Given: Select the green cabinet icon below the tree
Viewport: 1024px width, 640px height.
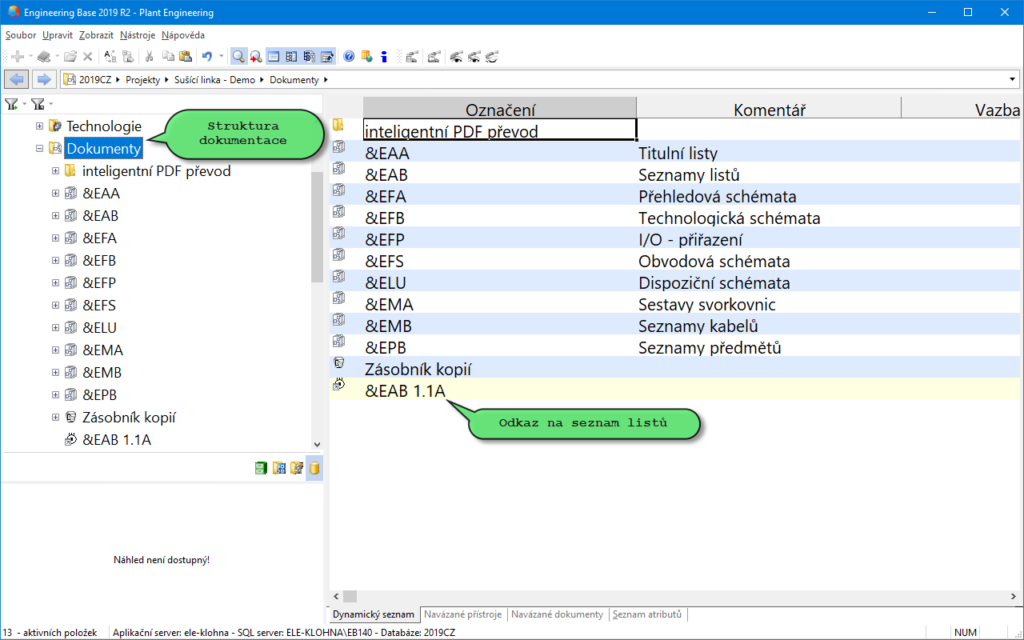Looking at the screenshot, I should point(261,467).
